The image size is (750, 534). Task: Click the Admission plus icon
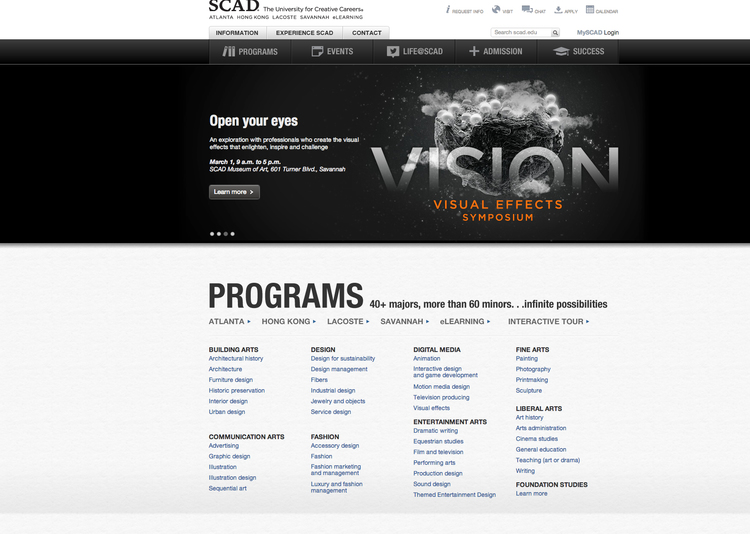[x=474, y=51]
